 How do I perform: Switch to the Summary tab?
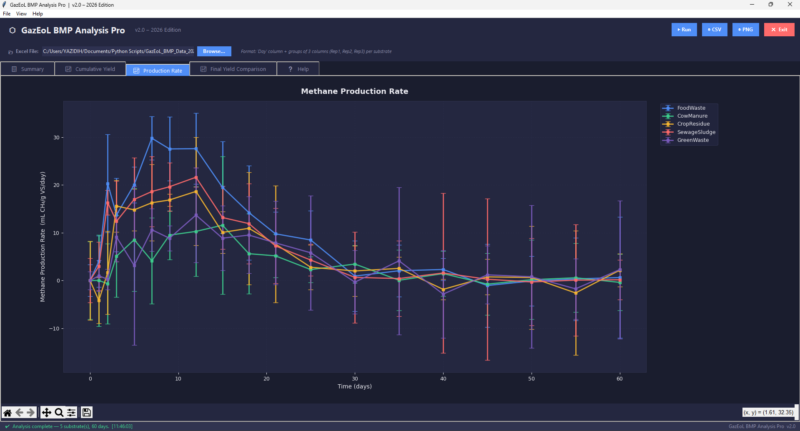28,70
